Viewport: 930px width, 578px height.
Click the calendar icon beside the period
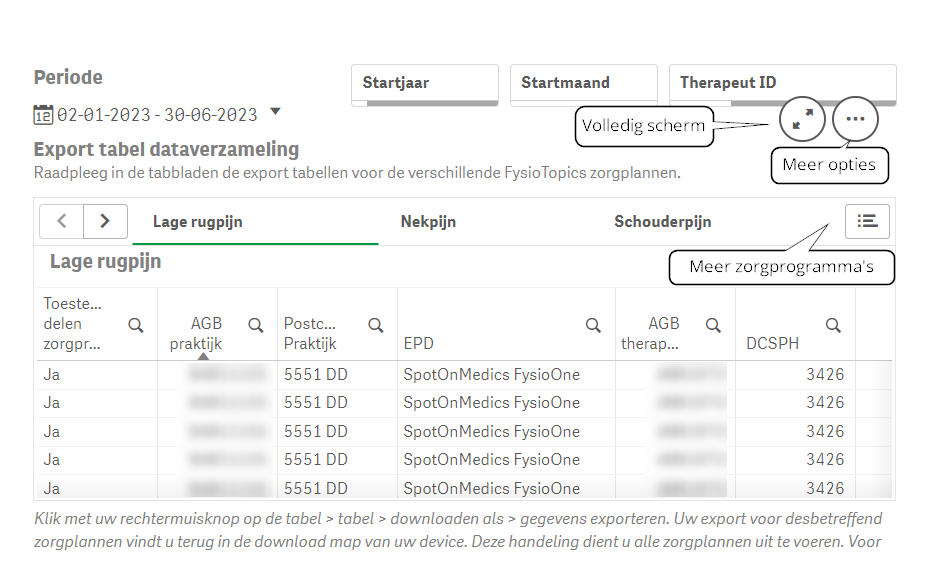[x=43, y=114]
